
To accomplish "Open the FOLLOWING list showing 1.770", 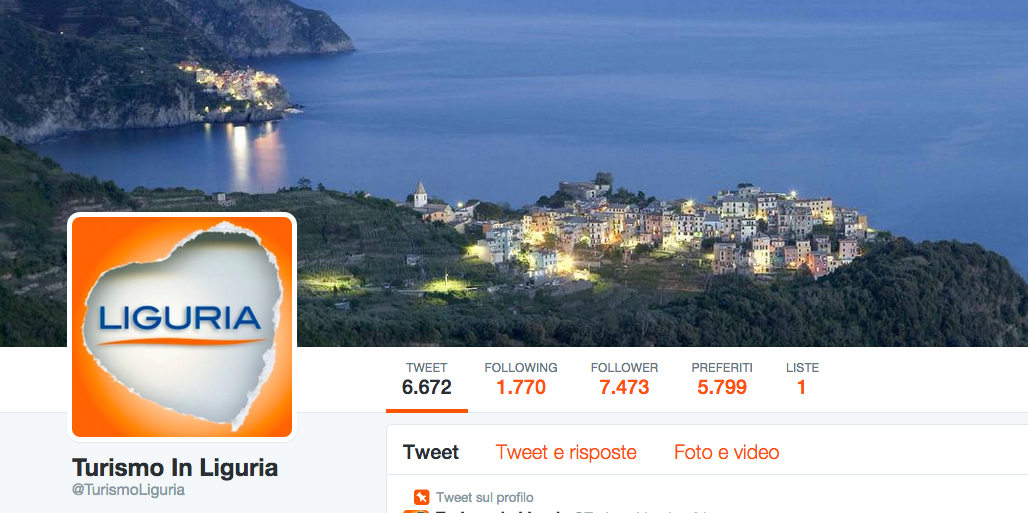I will tap(521, 379).
